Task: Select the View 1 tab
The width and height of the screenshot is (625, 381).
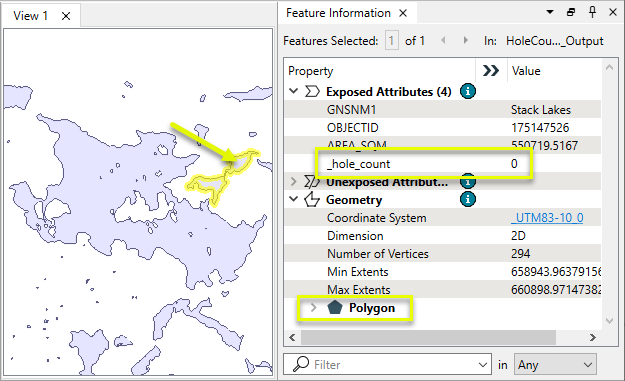Action: pyautogui.click(x=30, y=16)
